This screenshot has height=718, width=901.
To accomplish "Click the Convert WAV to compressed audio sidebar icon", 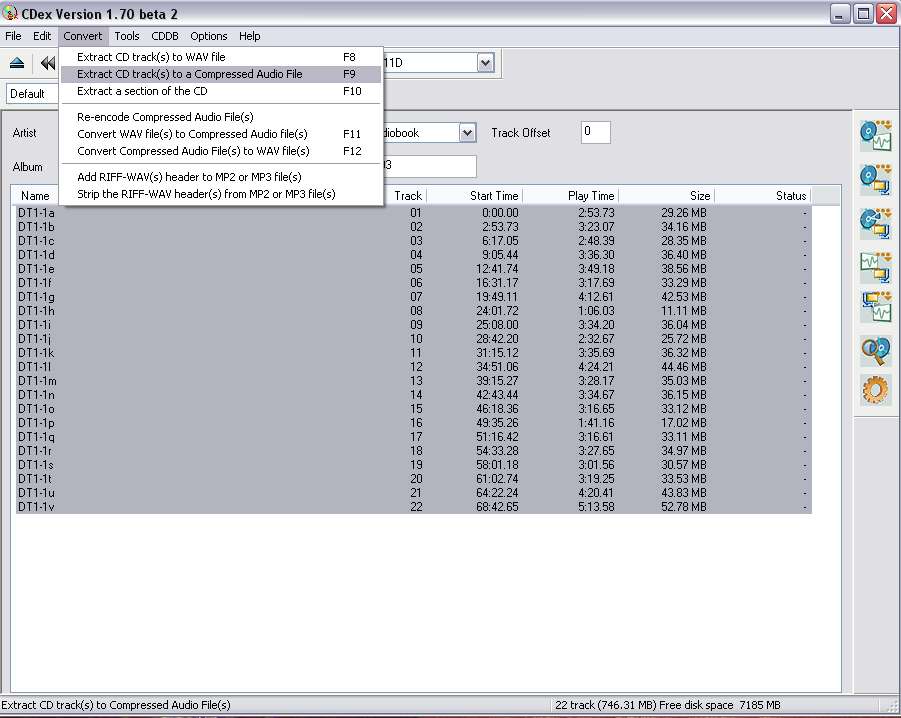I will [x=875, y=267].
